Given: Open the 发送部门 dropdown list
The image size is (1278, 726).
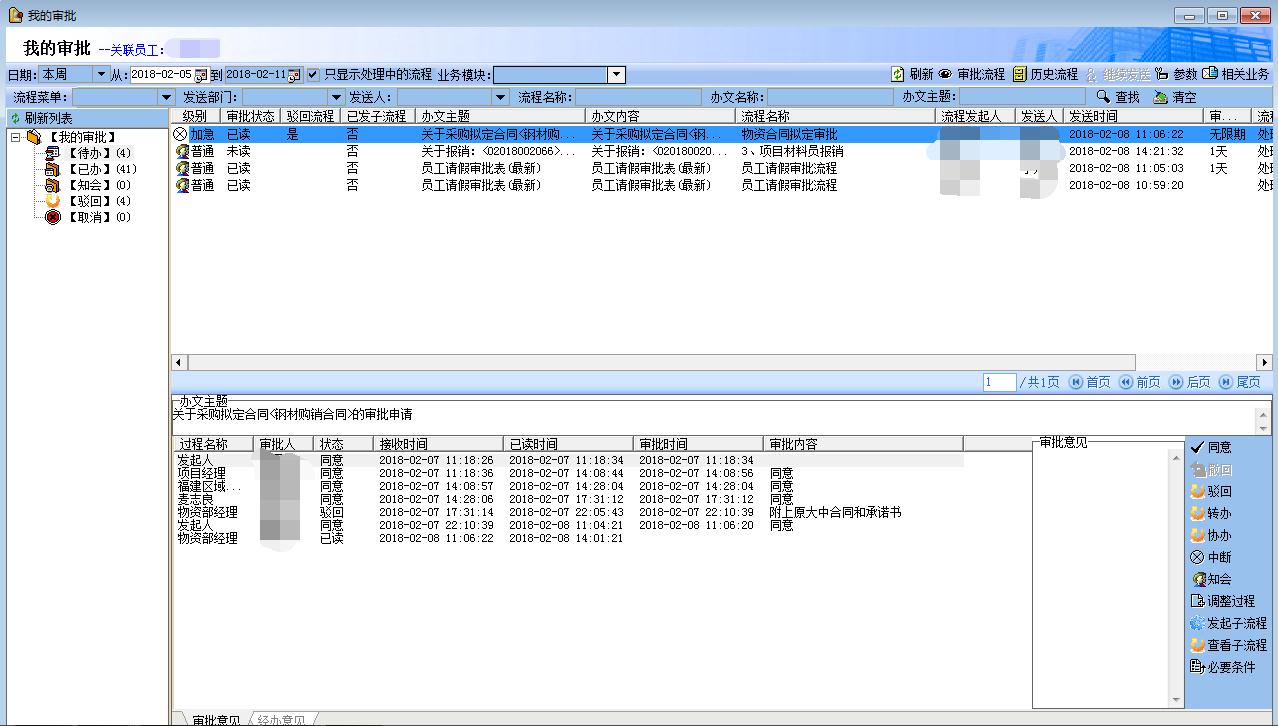Looking at the screenshot, I should pyautogui.click(x=334, y=97).
